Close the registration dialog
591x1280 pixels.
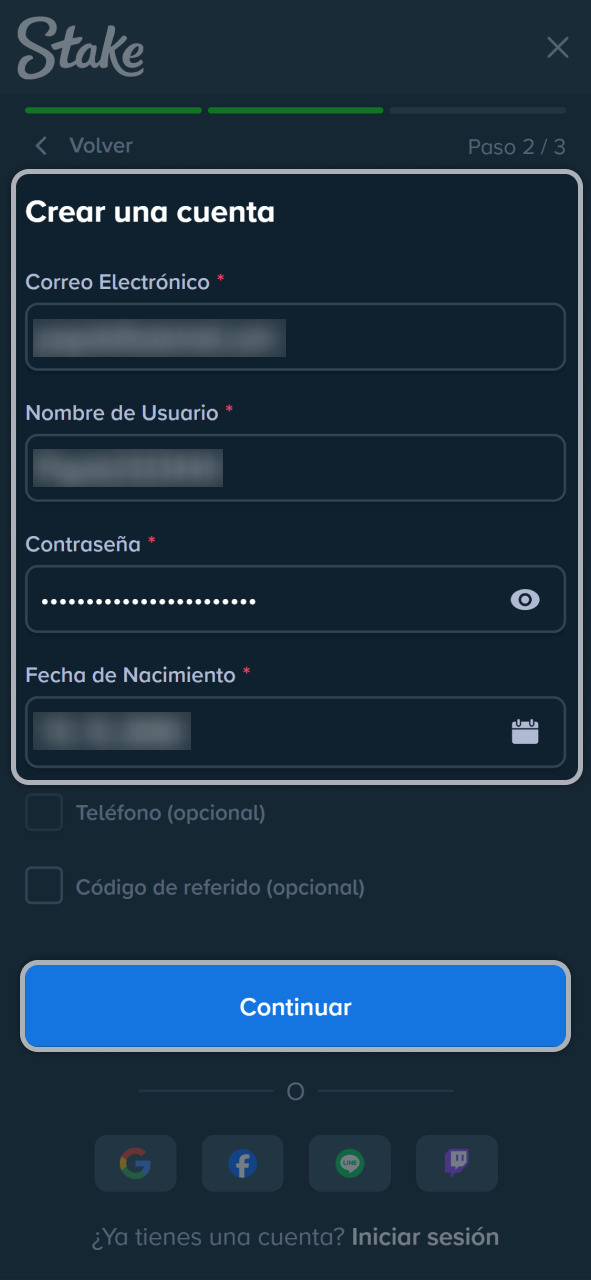(557, 47)
